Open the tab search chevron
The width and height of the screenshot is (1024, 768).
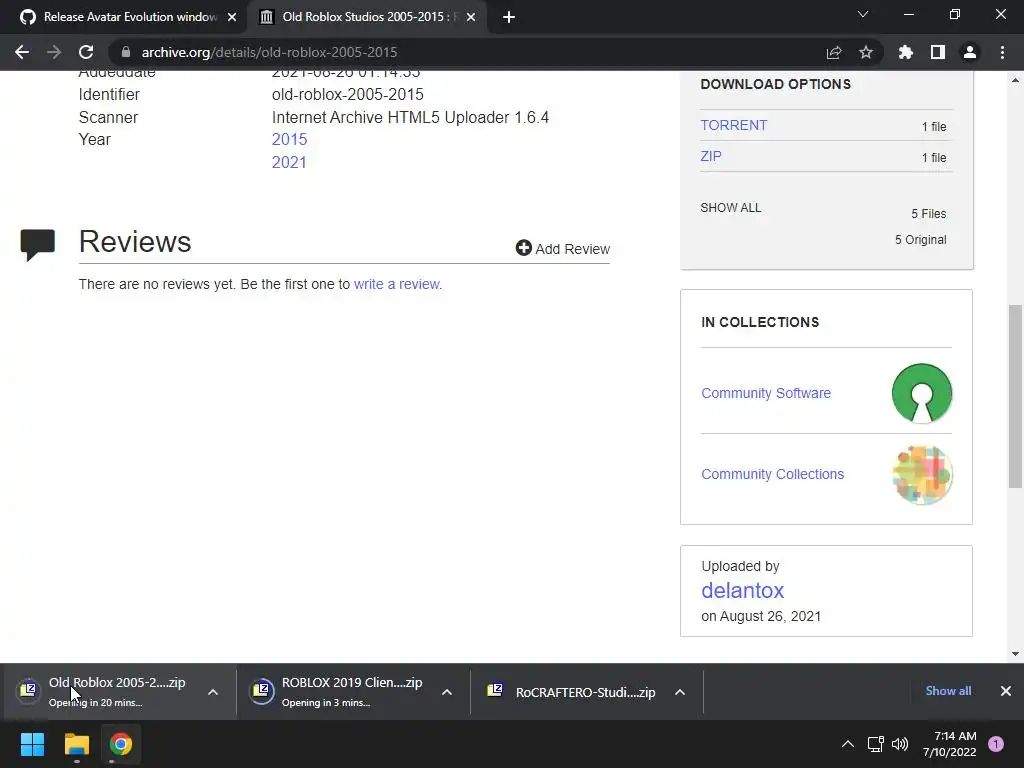[863, 14]
